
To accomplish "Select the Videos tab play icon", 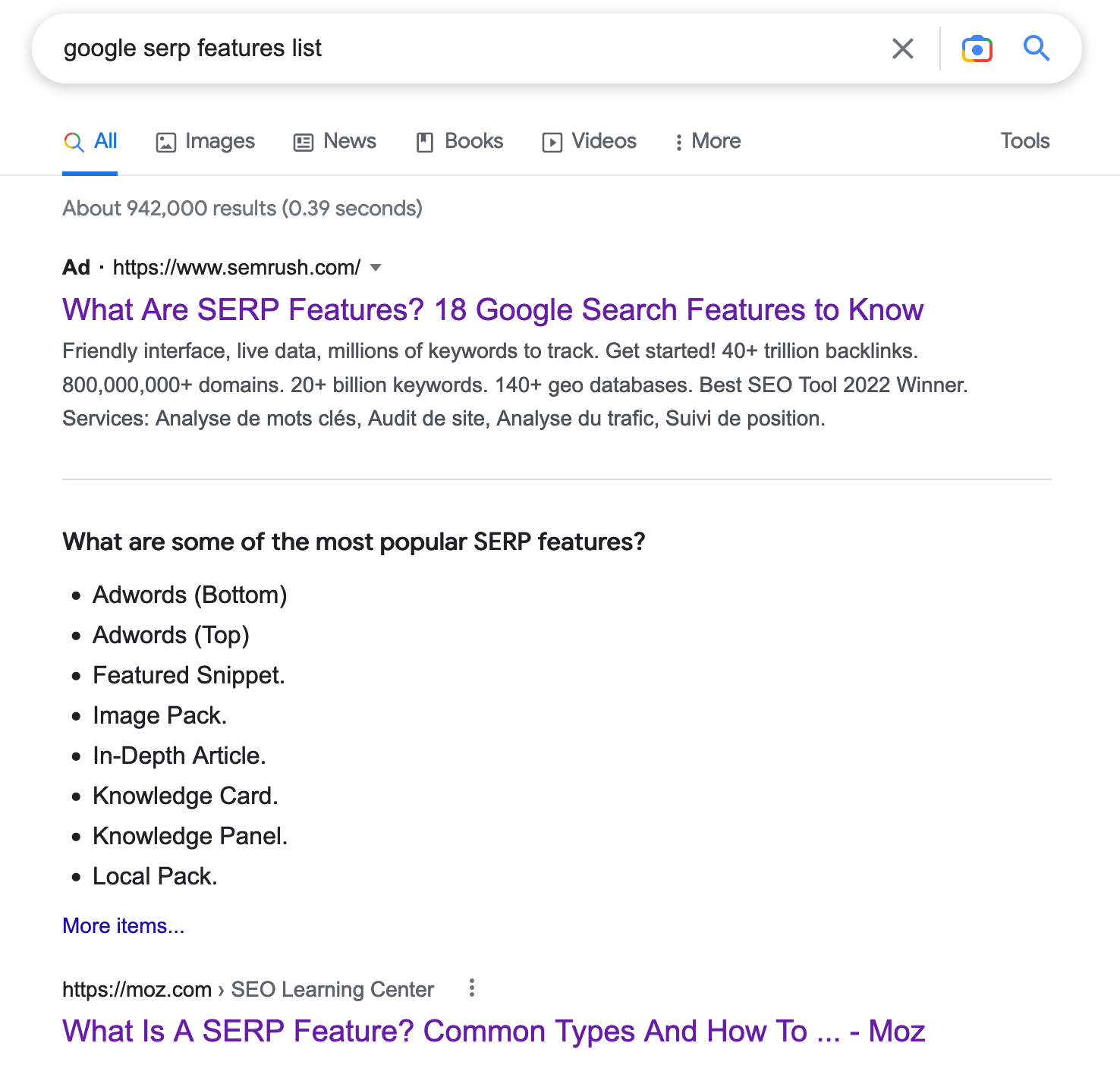I will pyautogui.click(x=553, y=141).
